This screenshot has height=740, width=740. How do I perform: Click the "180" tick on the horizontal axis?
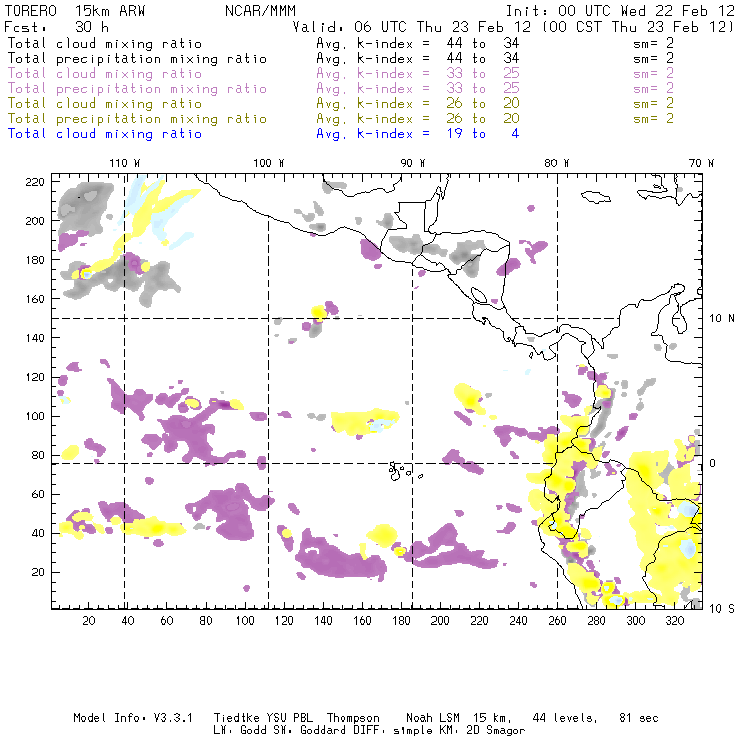click(401, 621)
